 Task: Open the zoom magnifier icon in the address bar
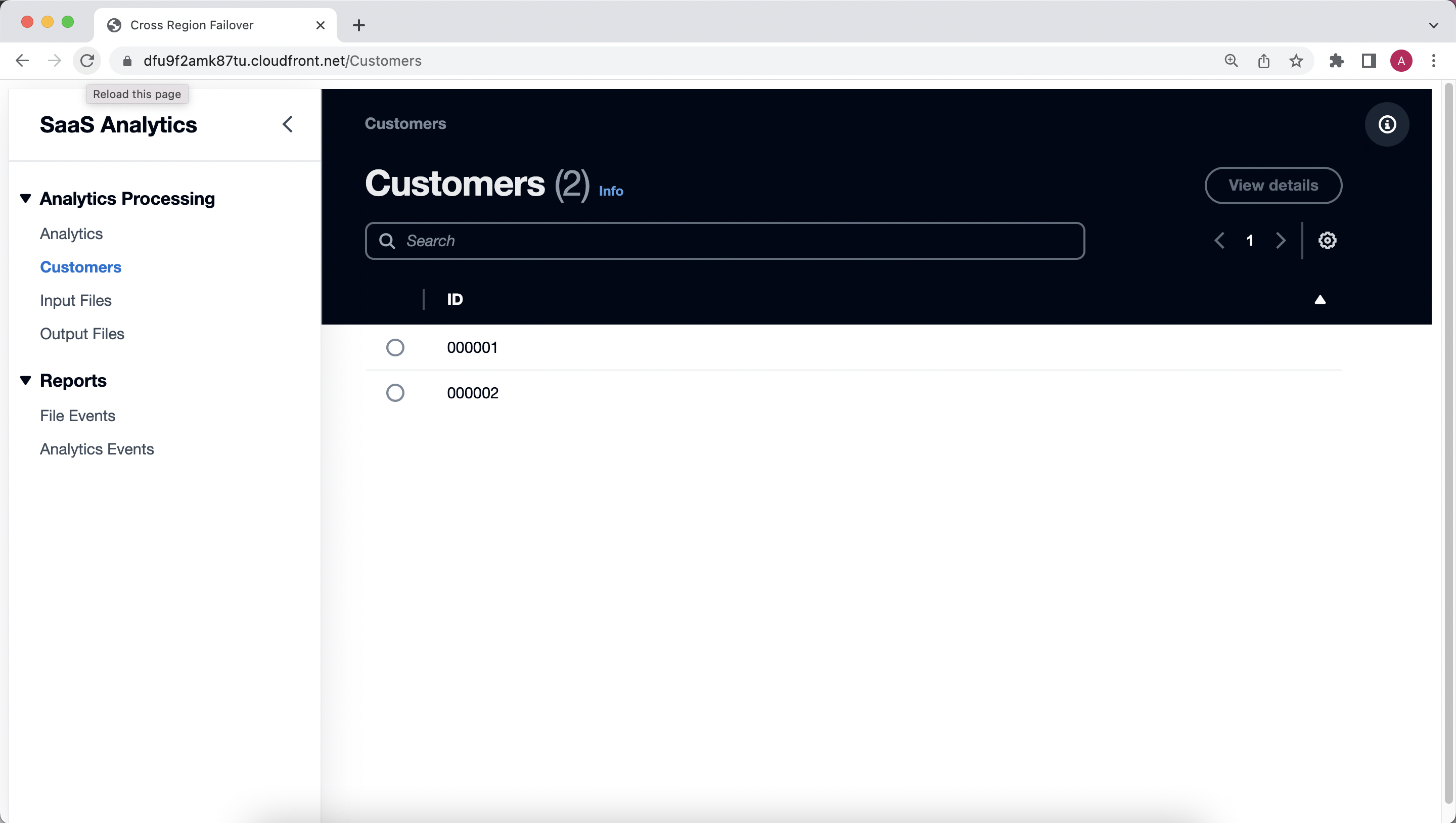[1231, 61]
